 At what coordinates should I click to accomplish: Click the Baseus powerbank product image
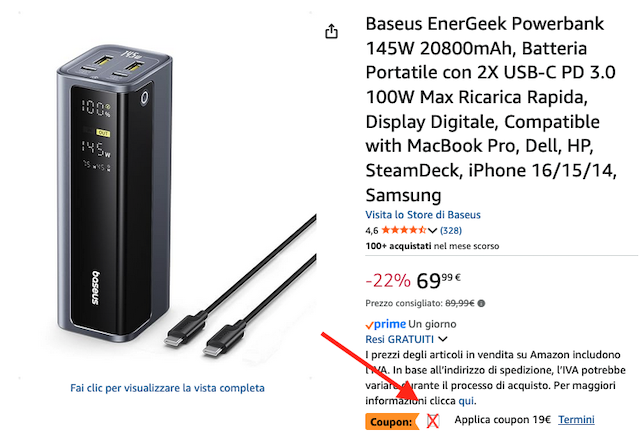(114, 192)
